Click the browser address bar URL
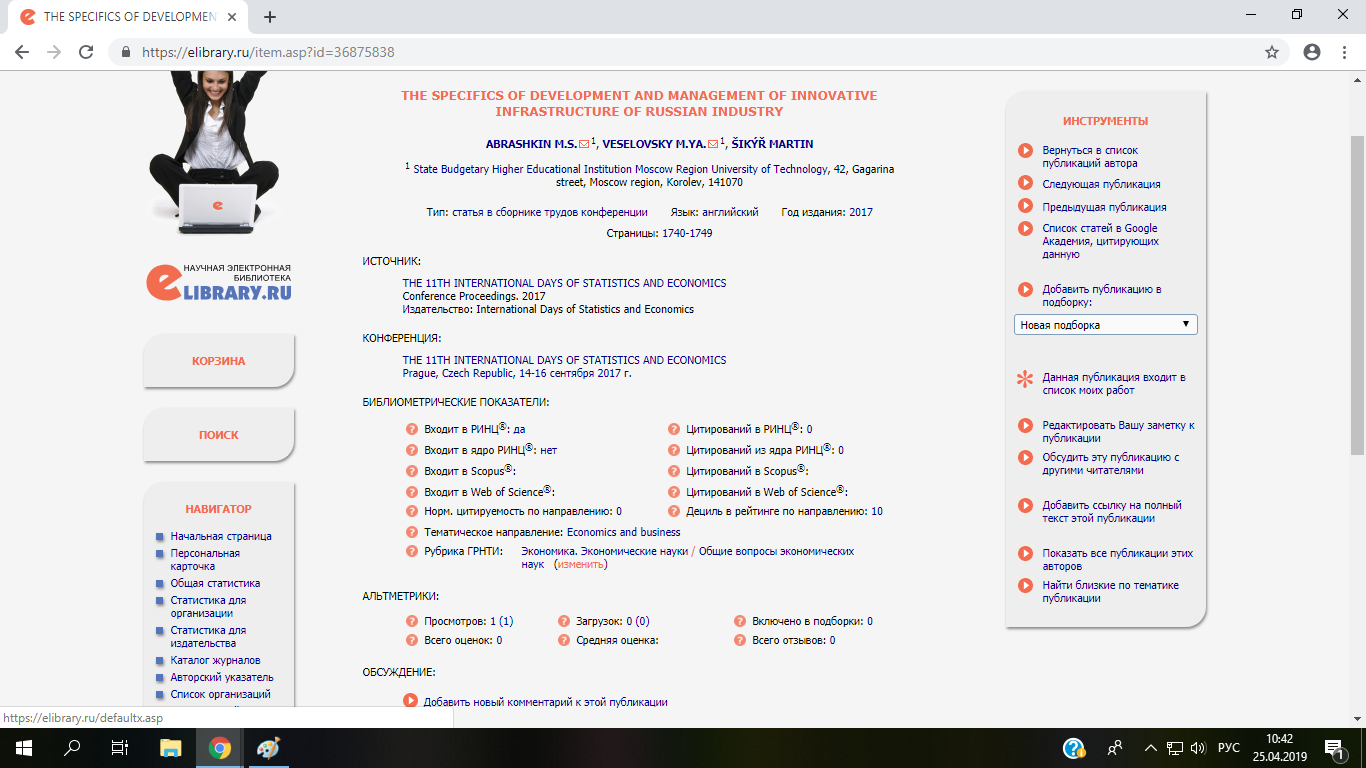 268,52
